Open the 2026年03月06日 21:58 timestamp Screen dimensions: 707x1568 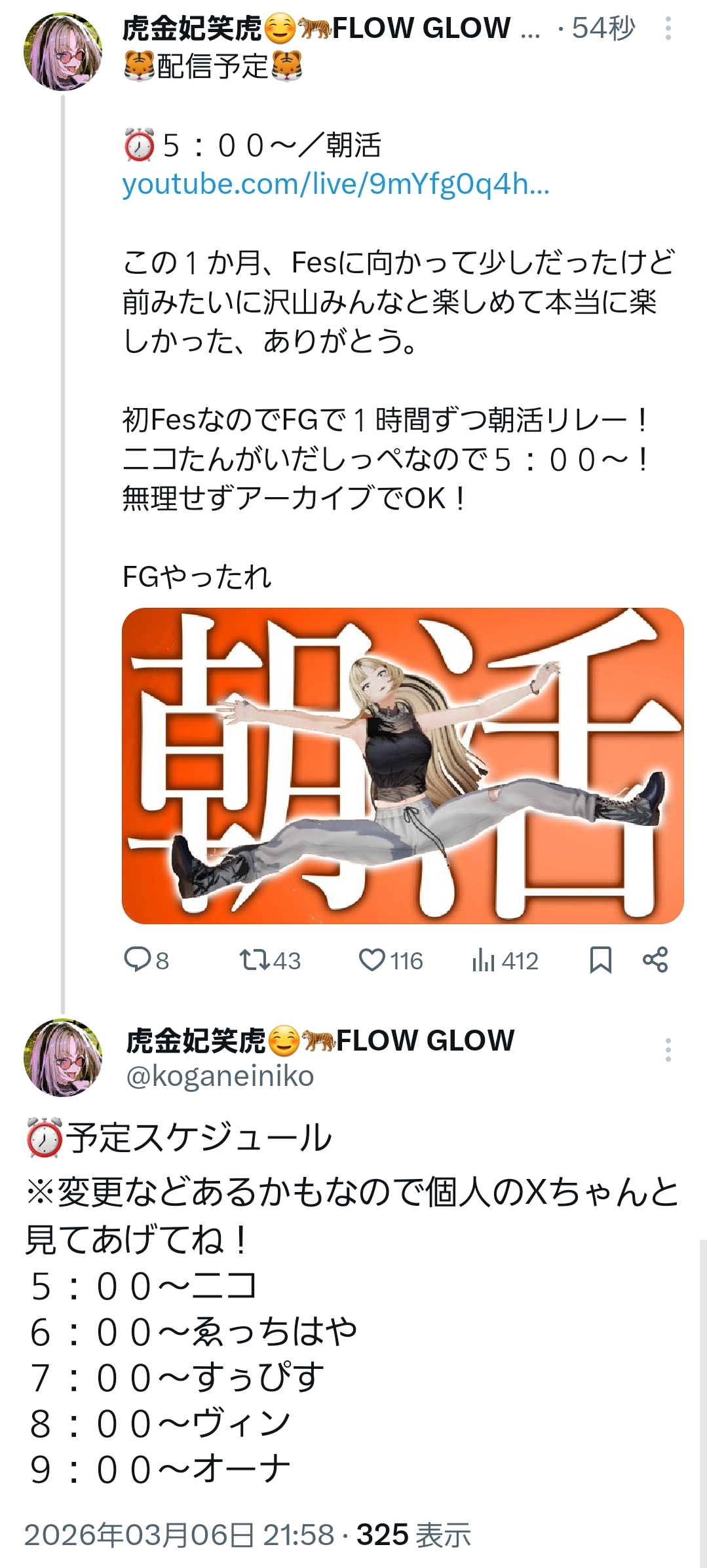pyautogui.click(x=179, y=1535)
